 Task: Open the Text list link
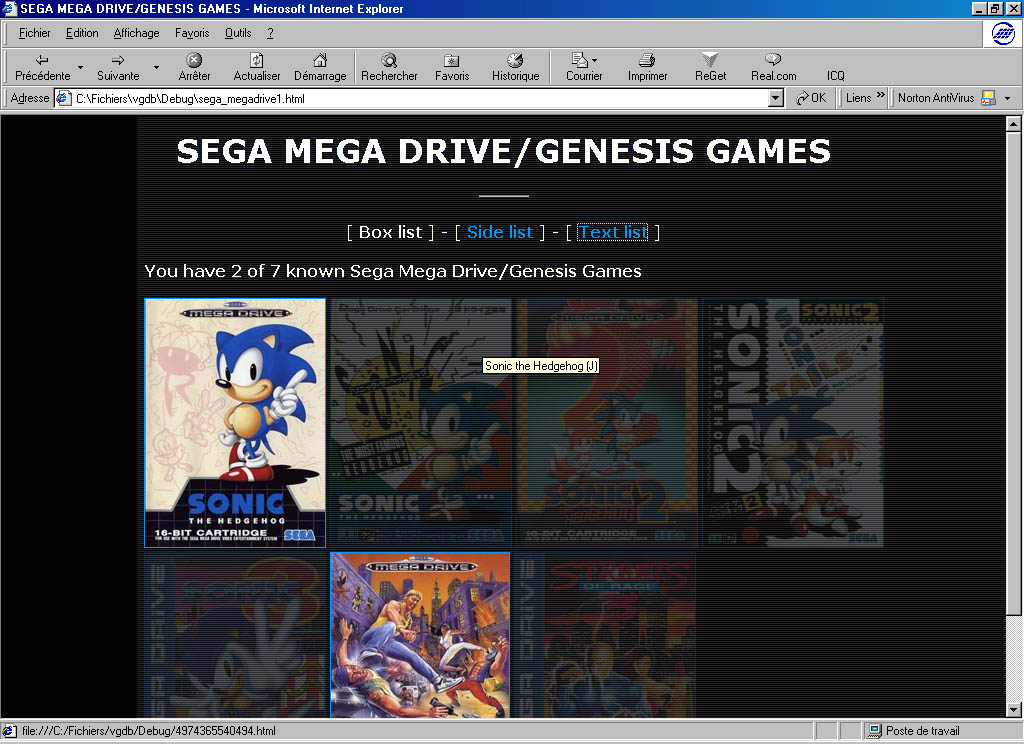tap(613, 232)
